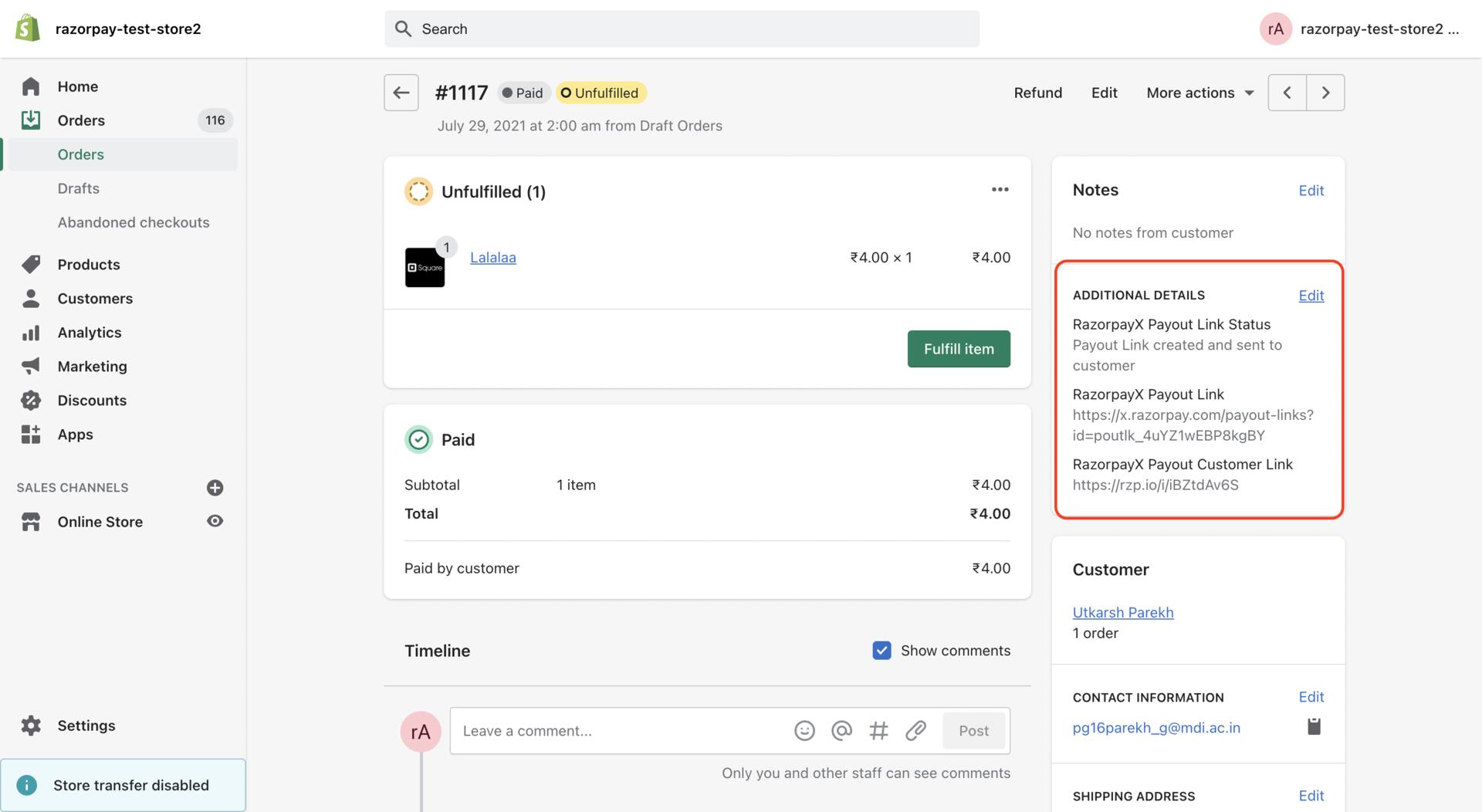Open Settings in the sidebar

click(x=86, y=726)
